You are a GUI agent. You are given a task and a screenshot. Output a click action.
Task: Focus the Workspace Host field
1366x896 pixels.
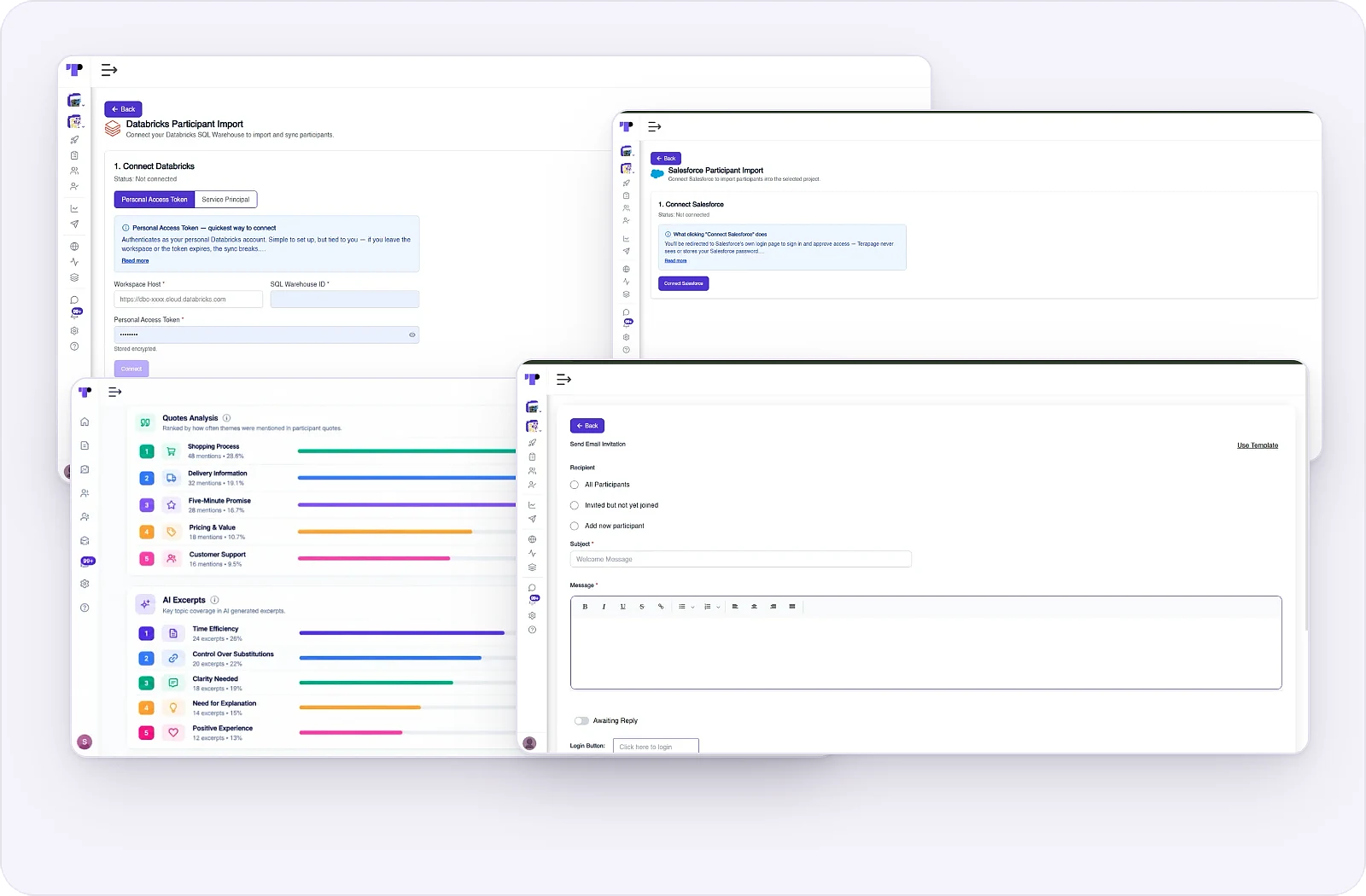(188, 300)
